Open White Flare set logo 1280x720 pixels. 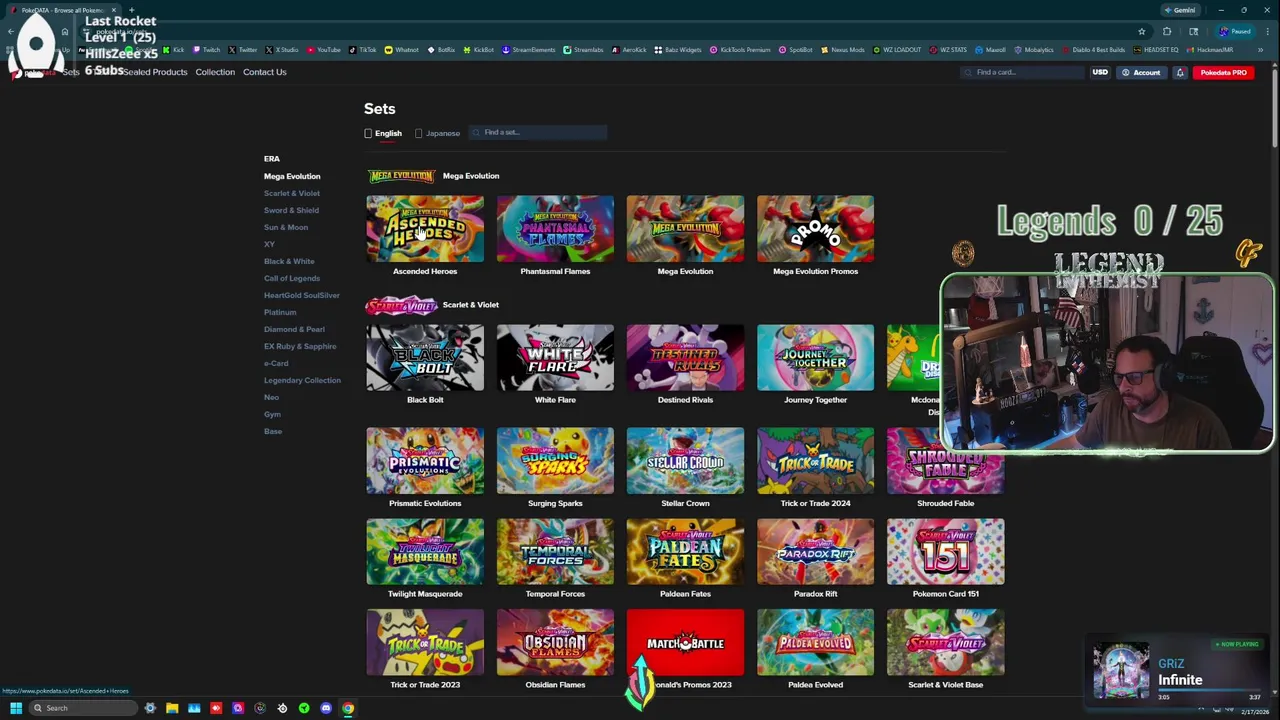click(x=555, y=358)
